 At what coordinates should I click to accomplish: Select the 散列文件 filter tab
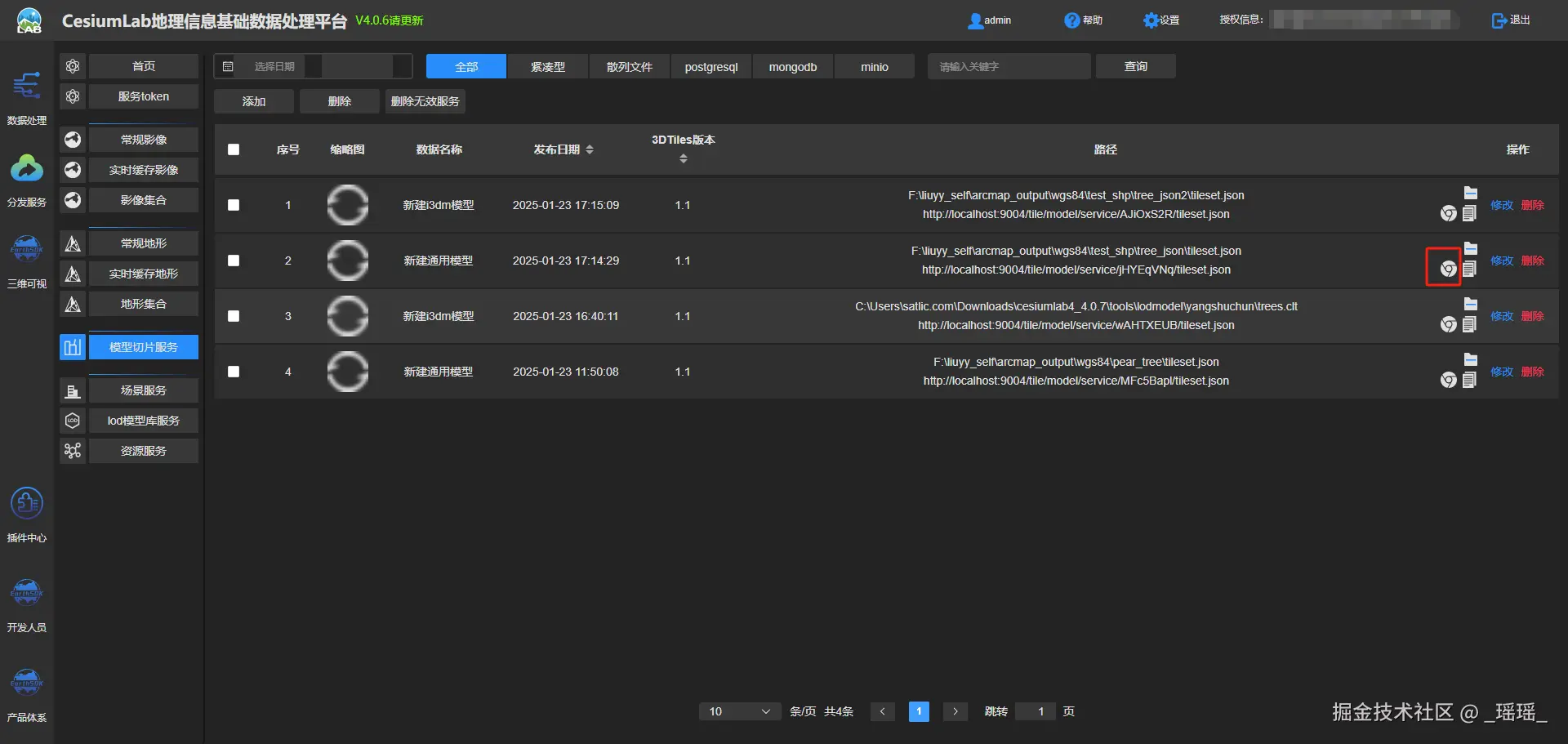point(630,66)
